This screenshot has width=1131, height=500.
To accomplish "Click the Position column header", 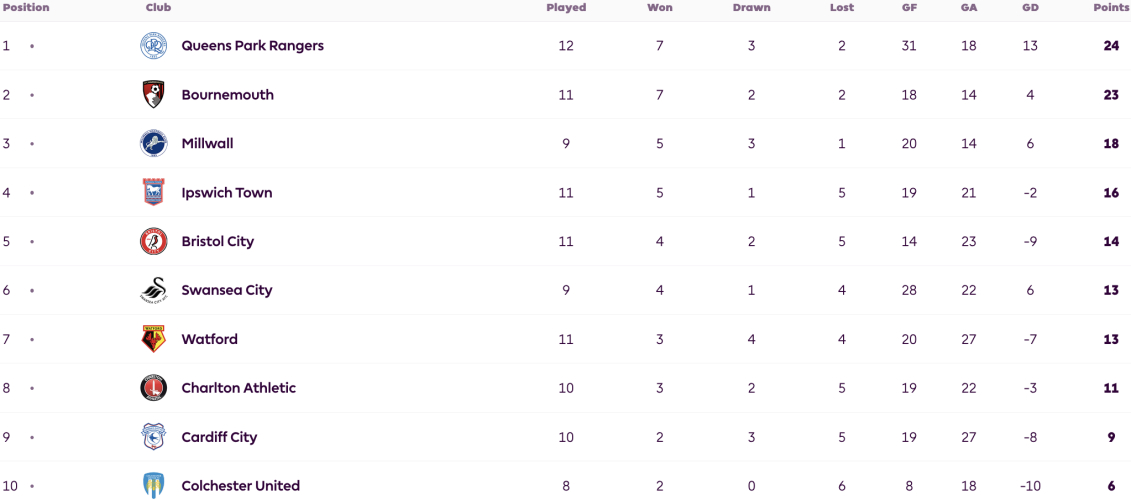I will (26, 8).
